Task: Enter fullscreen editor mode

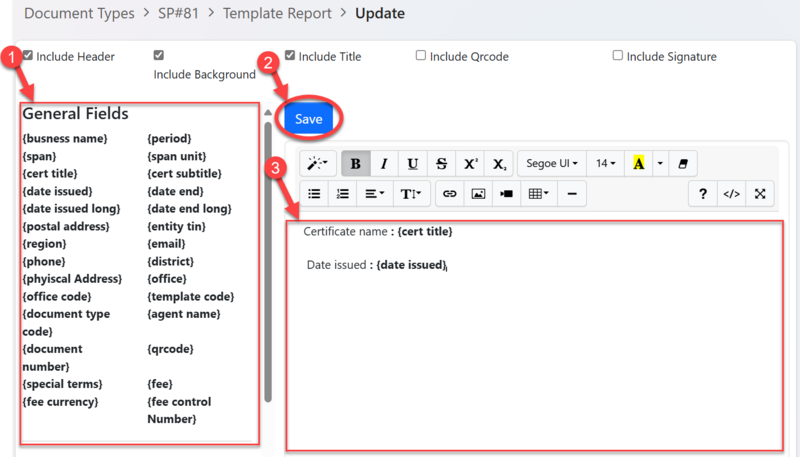Action: click(760, 194)
